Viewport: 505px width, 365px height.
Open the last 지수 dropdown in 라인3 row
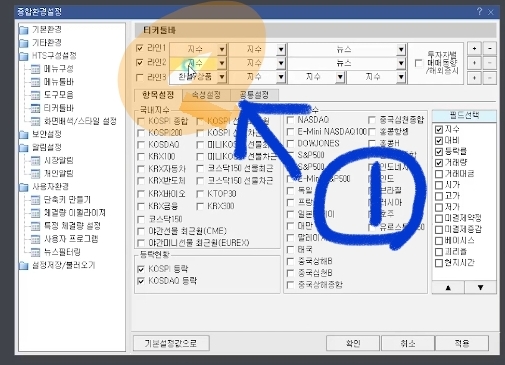[x=401, y=77]
